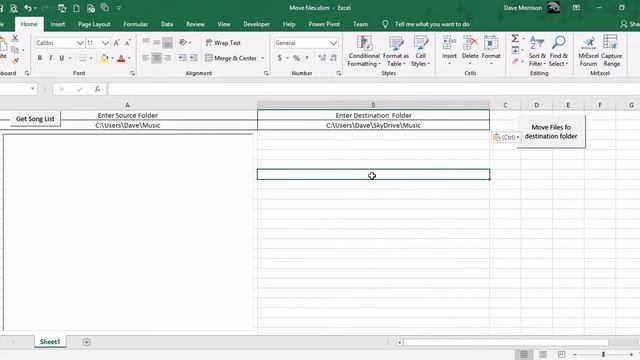Toggle Italic formatting
This screenshot has width=640, height=360.
click(51, 58)
